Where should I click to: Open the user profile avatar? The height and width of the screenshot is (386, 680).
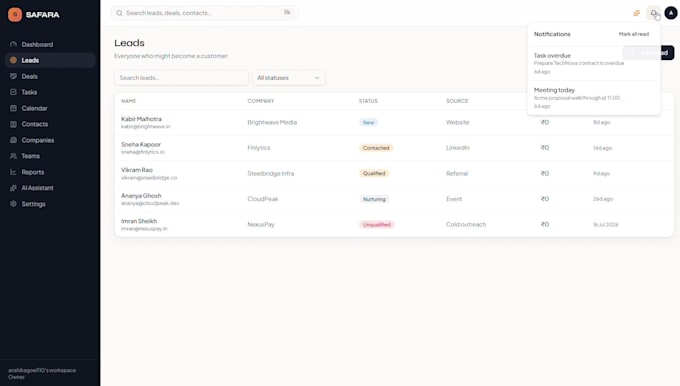coord(671,13)
